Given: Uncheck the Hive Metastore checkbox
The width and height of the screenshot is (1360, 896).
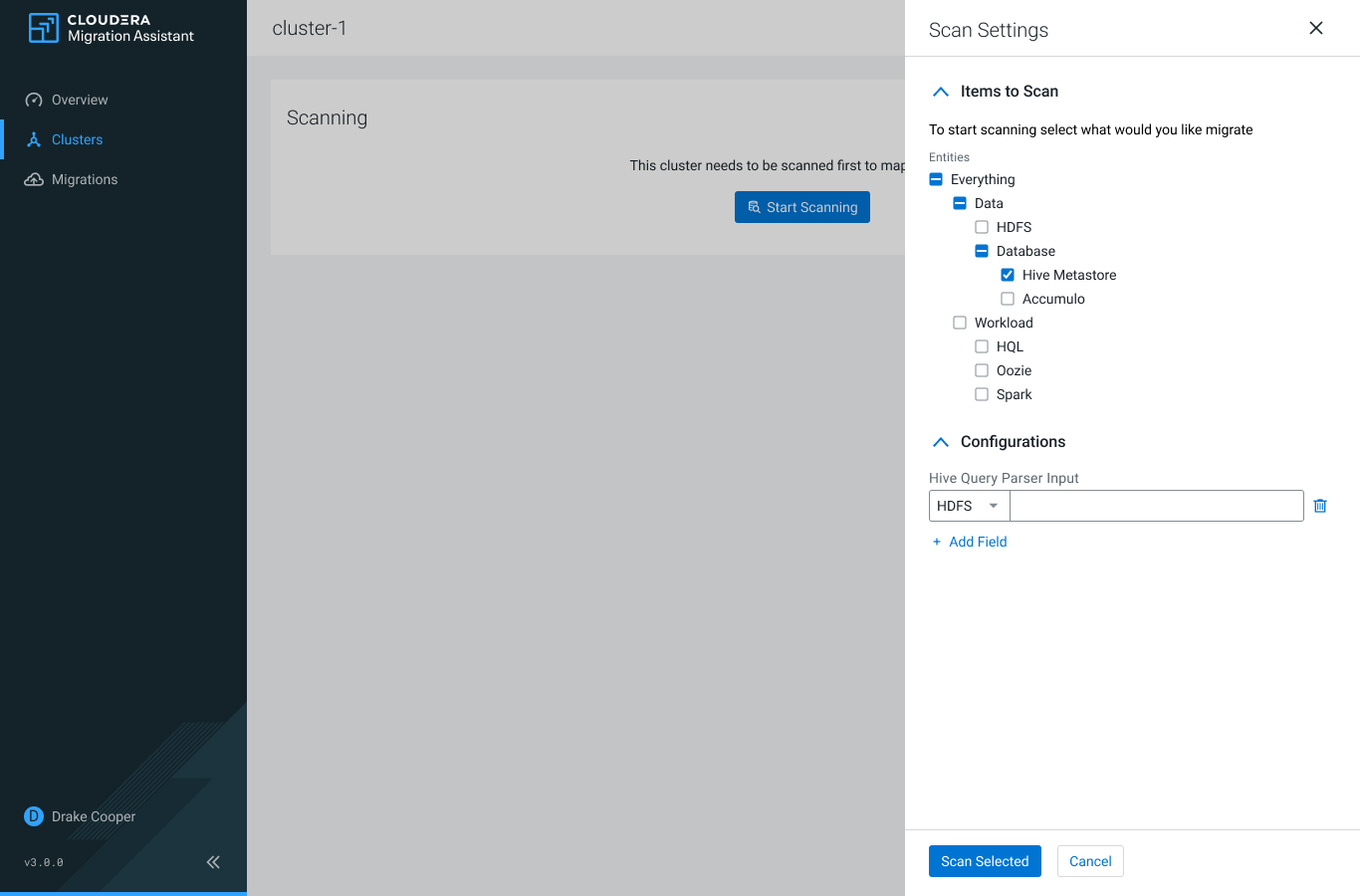Looking at the screenshot, I should 1008,275.
